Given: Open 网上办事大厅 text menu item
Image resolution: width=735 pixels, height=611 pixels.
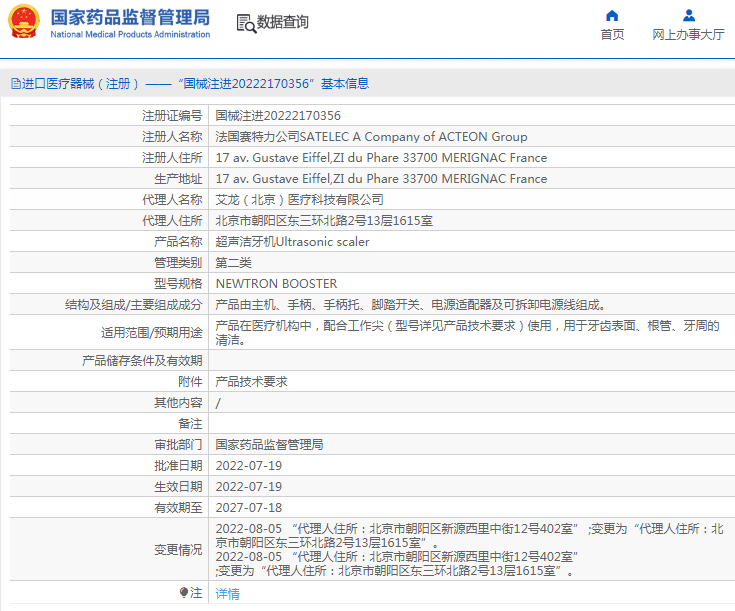Looking at the screenshot, I should [688, 34].
